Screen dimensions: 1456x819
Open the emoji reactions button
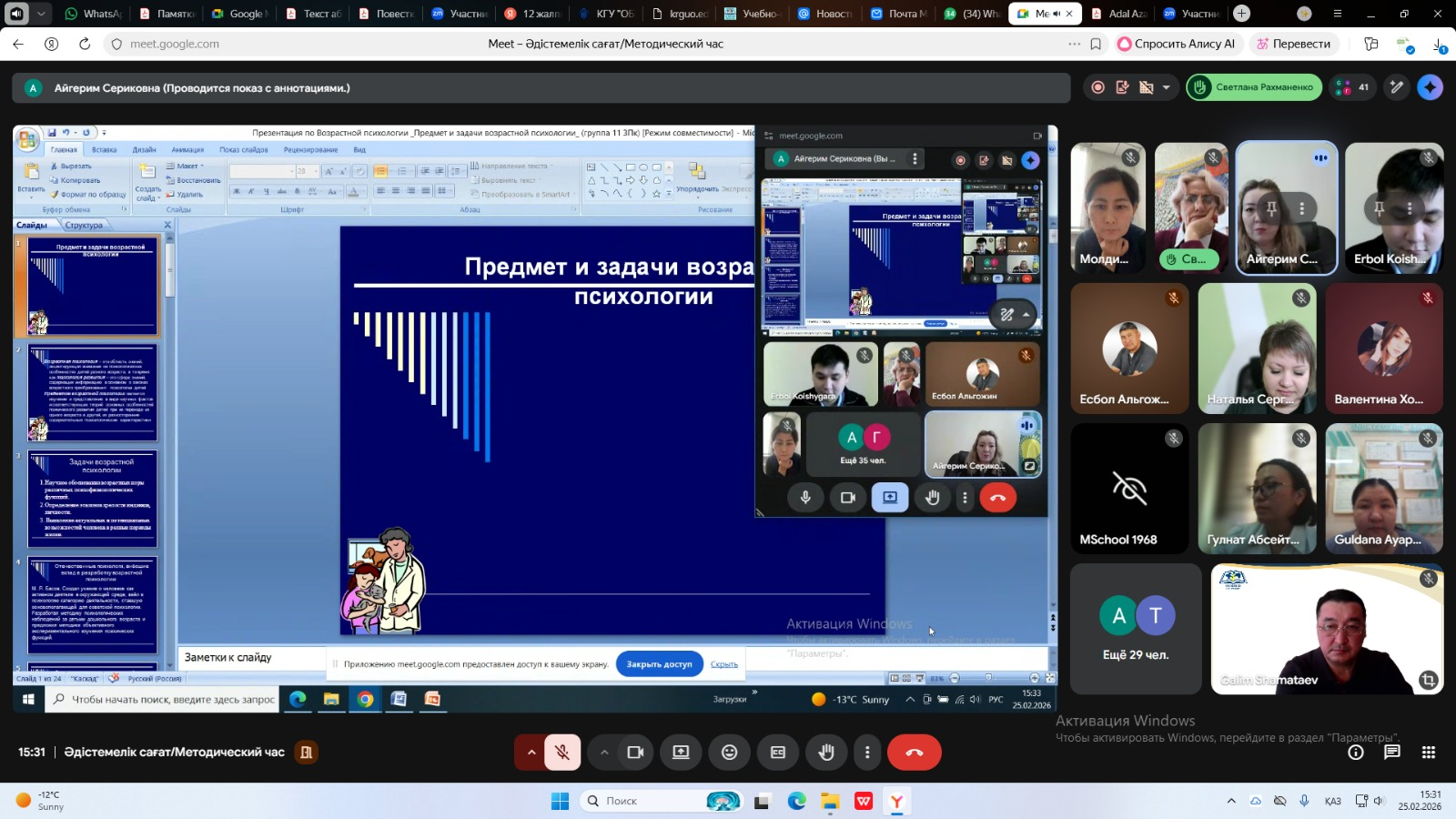point(729,753)
